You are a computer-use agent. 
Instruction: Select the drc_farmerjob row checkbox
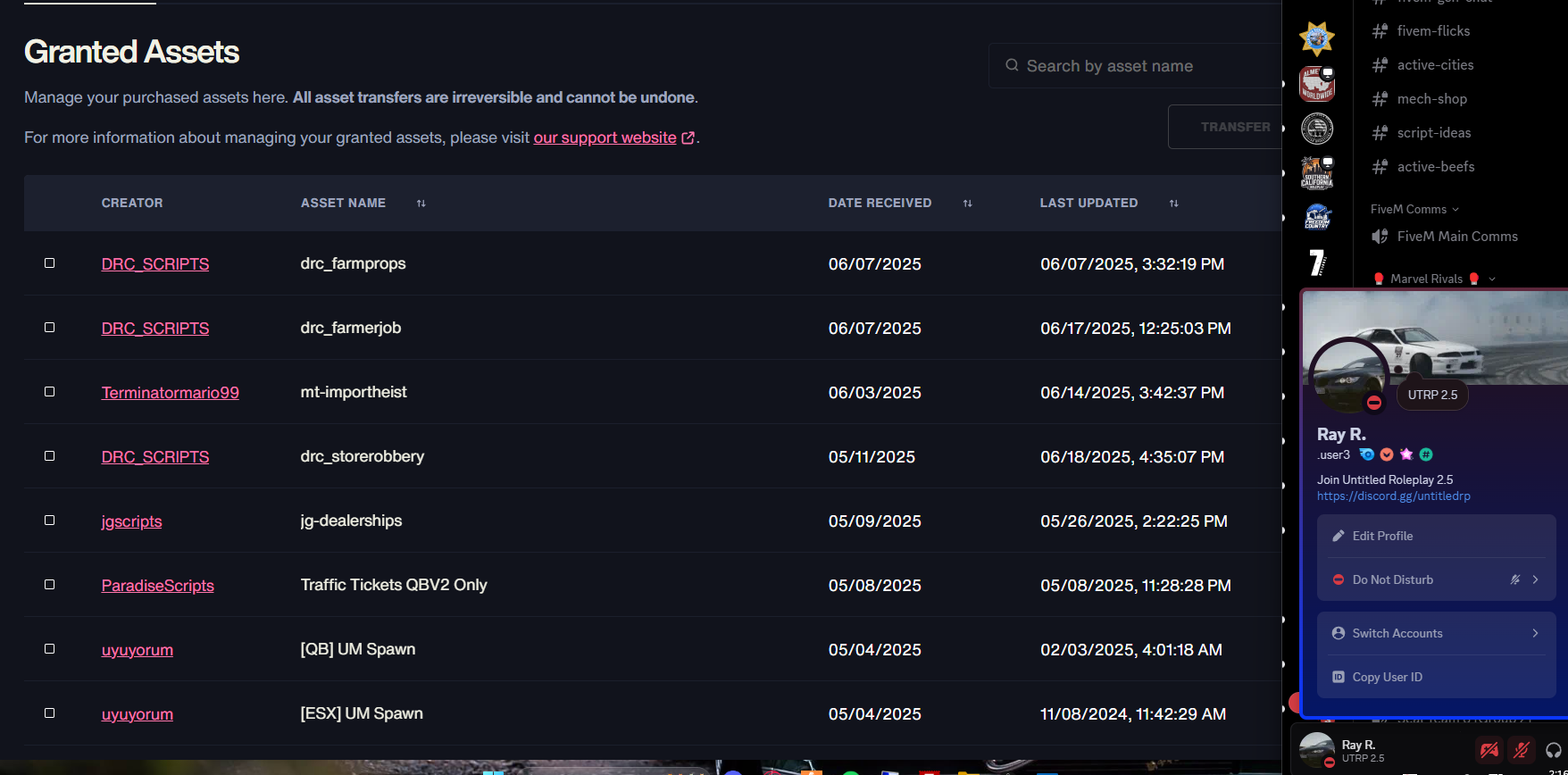tap(50, 328)
